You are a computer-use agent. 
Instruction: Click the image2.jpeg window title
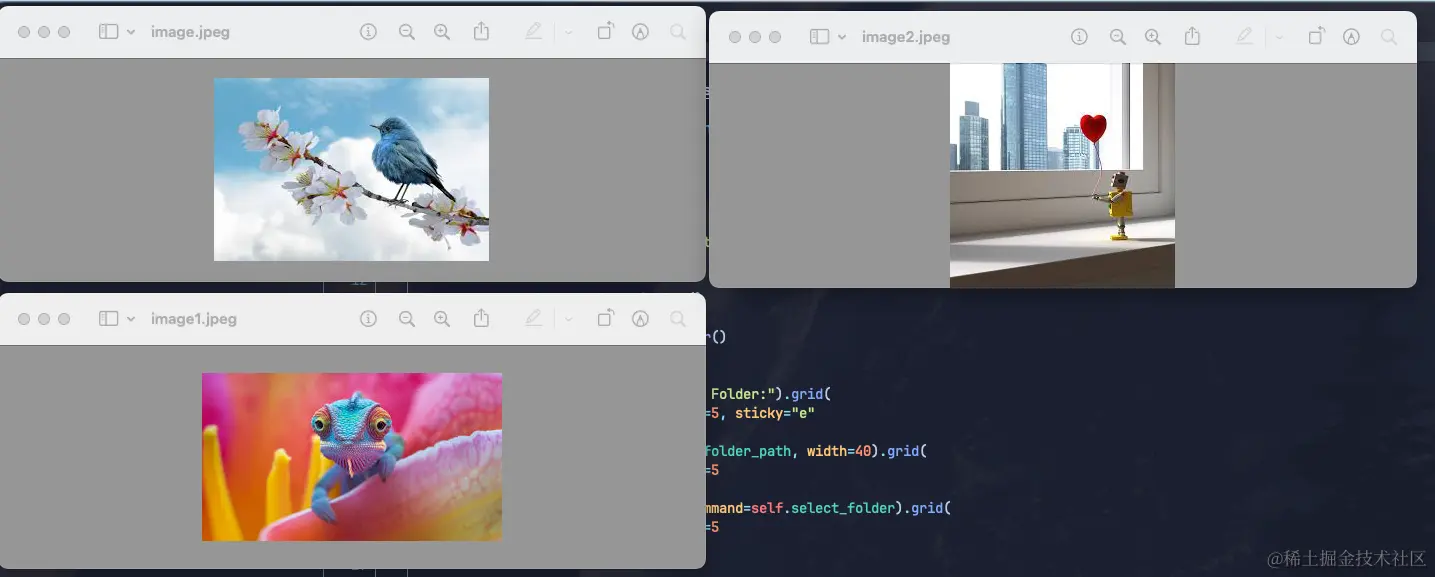[906, 37]
